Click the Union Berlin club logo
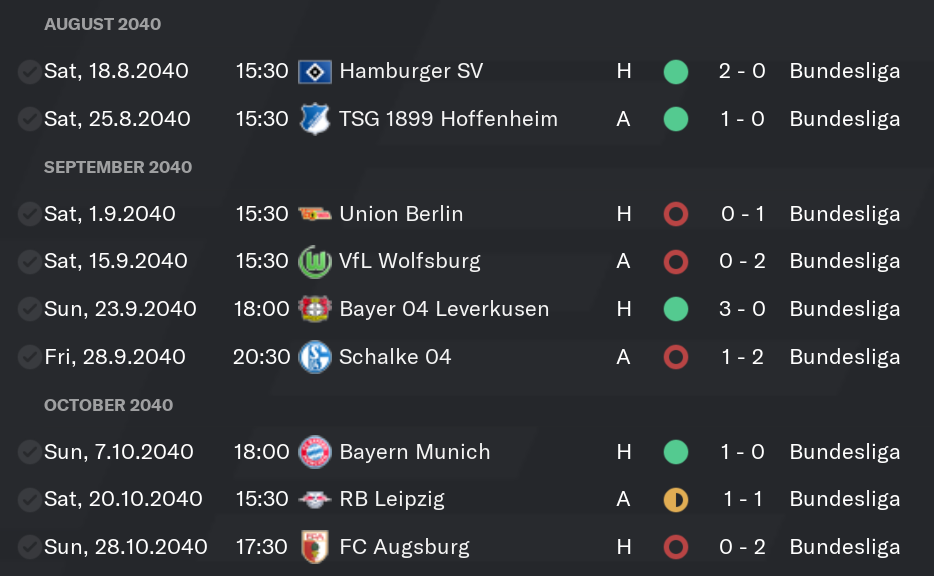This screenshot has height=576, width=934. [315, 214]
